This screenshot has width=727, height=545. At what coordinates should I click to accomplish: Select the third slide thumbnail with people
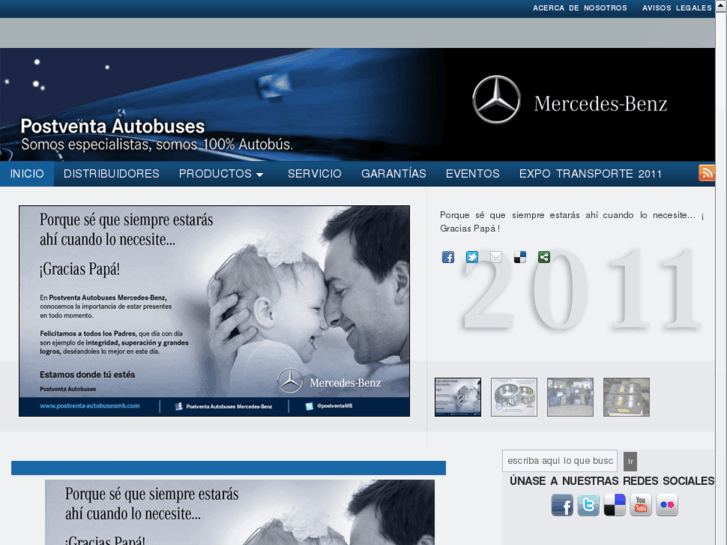point(570,397)
